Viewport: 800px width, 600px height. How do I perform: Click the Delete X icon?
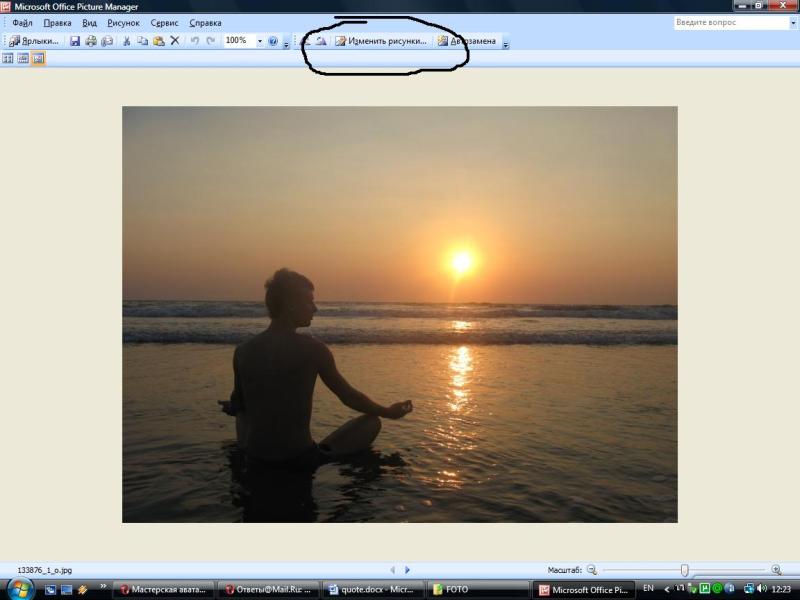tap(175, 41)
